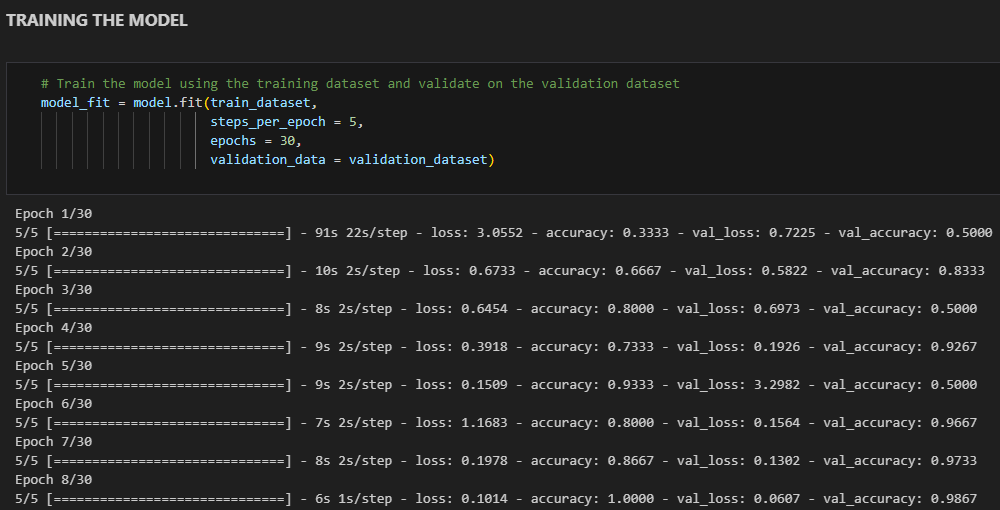Click the Epoch 3/30 output line
Image resolution: width=1000 pixels, height=510 pixels.
[x=54, y=289]
